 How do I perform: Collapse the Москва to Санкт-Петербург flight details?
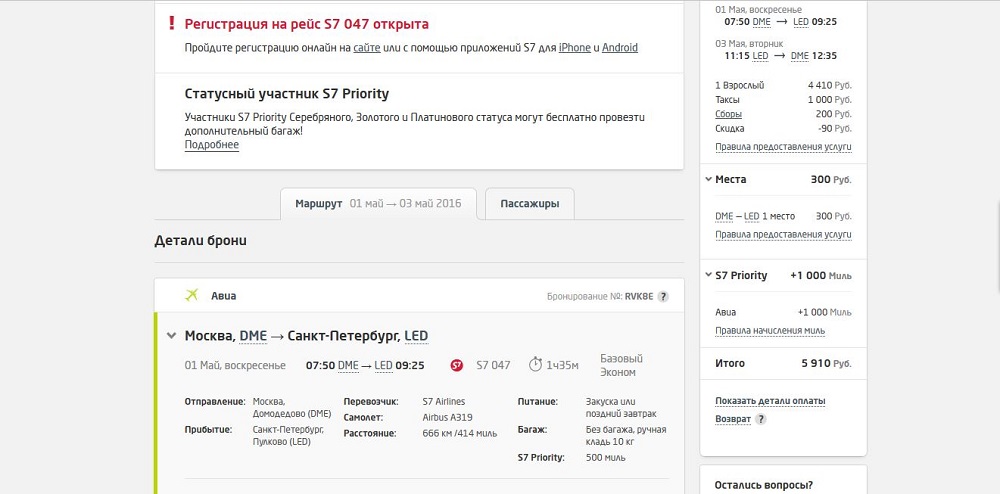click(171, 335)
